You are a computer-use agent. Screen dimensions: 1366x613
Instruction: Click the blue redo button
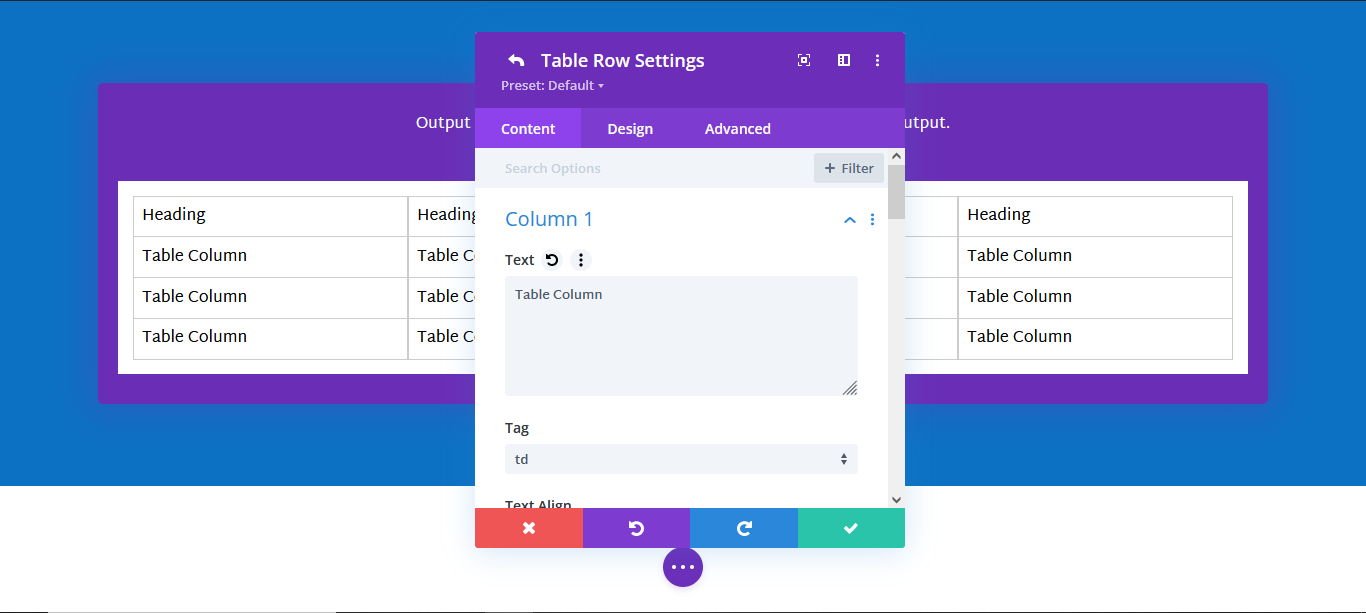pyautogui.click(x=744, y=528)
